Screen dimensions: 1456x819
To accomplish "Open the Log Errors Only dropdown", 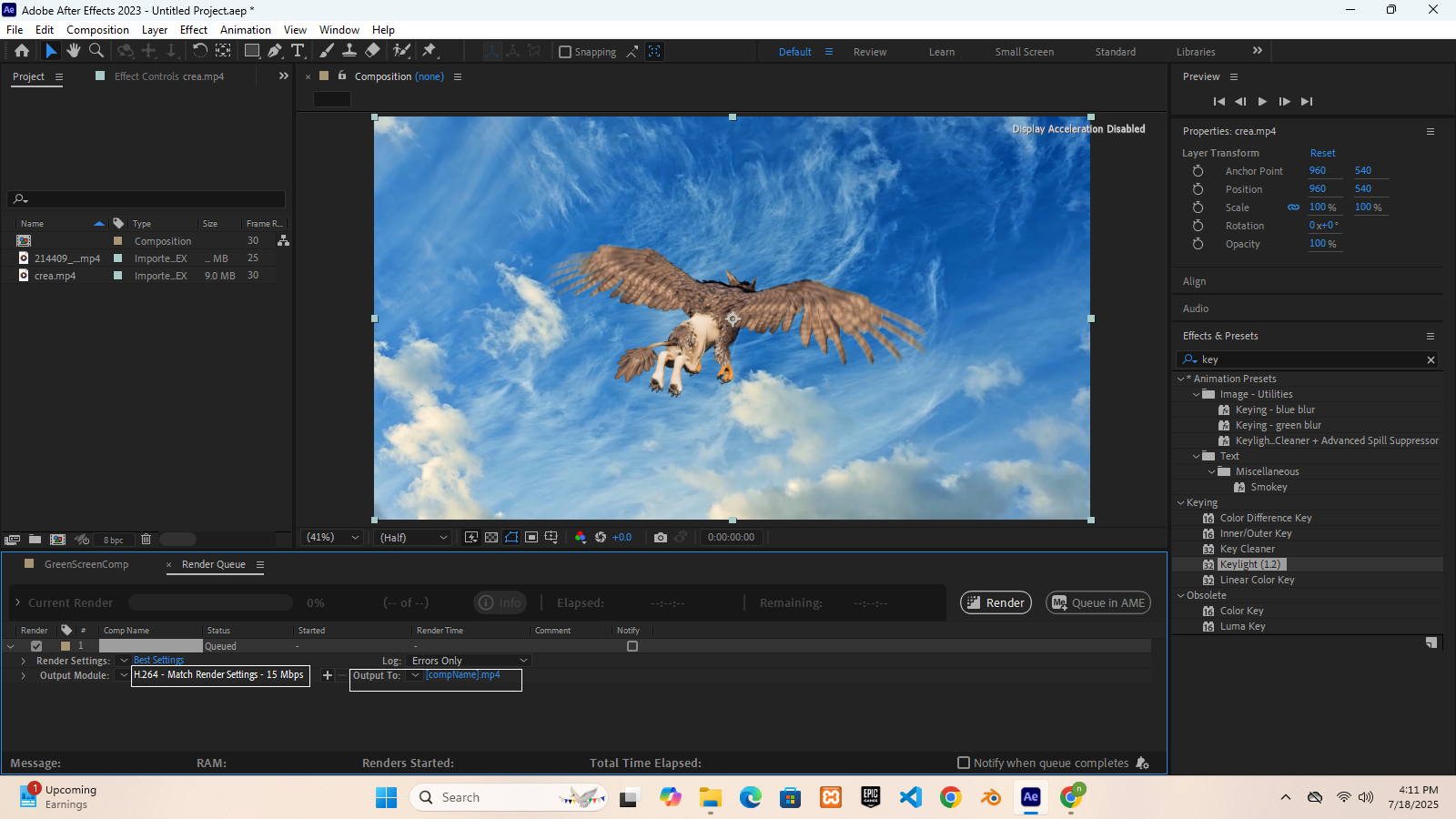I will (x=469, y=661).
